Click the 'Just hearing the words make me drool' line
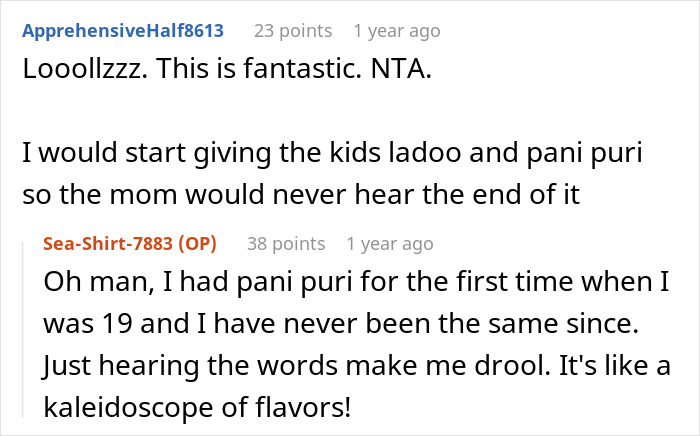 [357, 366]
